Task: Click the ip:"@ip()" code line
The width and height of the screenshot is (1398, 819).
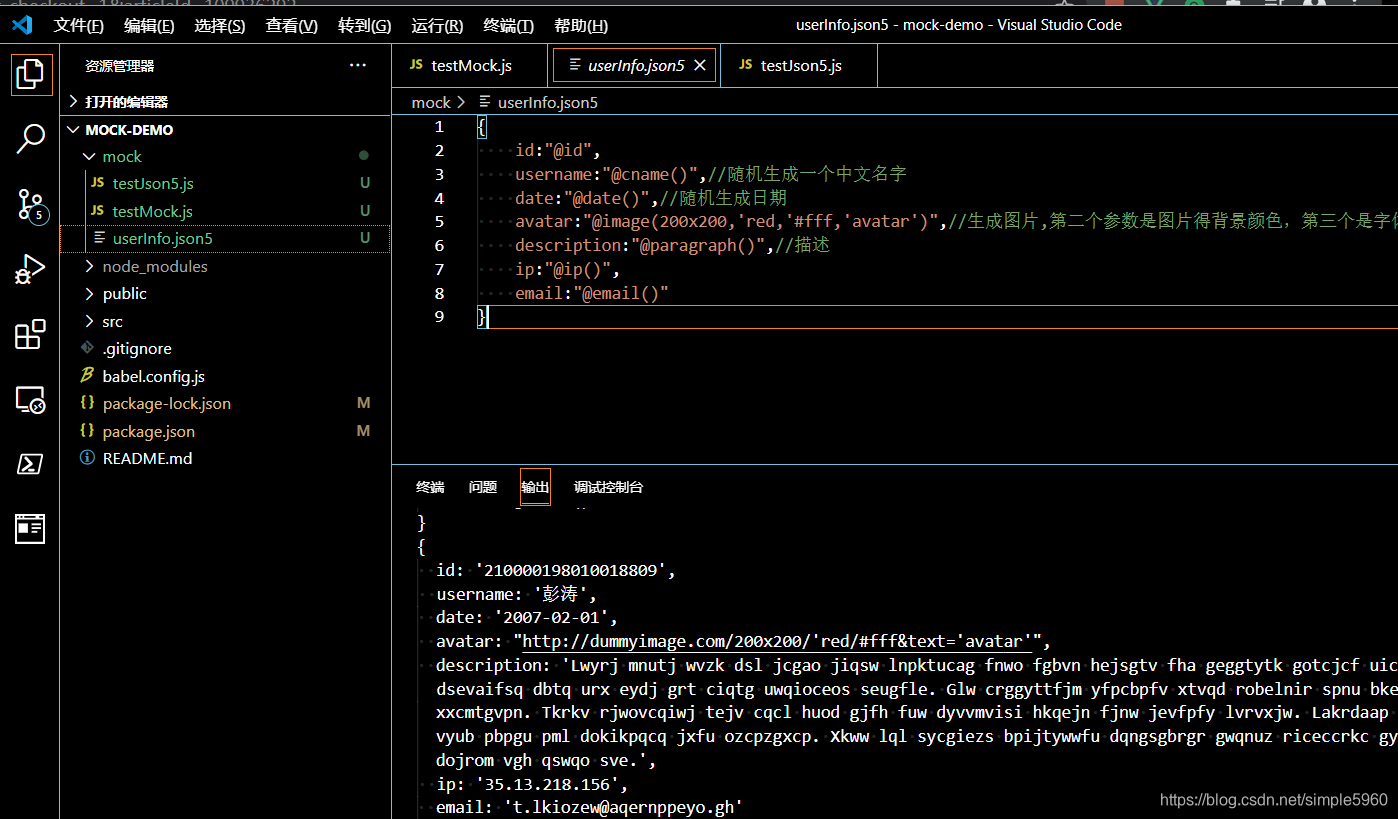Action: point(567,269)
